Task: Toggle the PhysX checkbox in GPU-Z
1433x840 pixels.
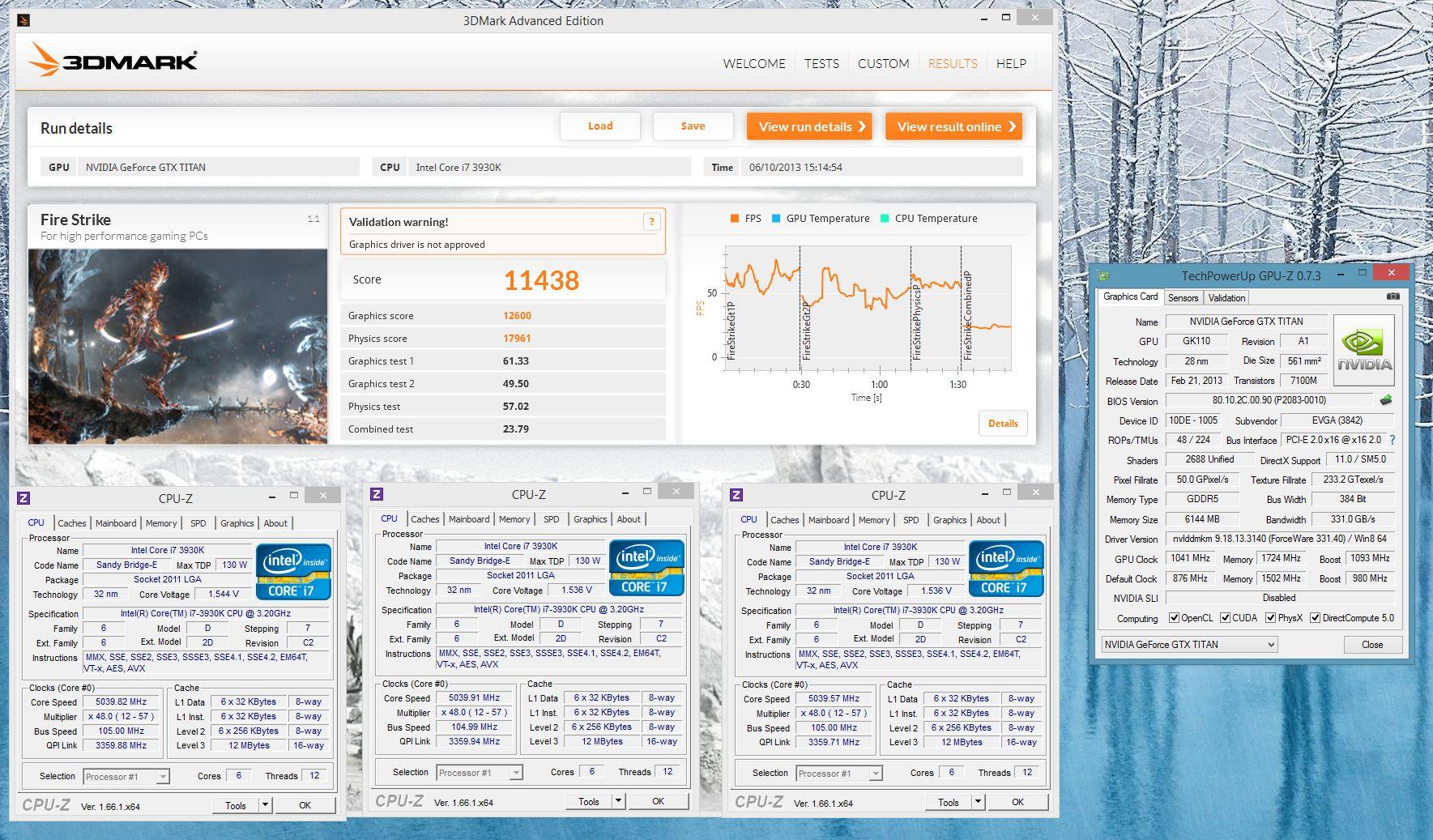Action: pos(1270,618)
